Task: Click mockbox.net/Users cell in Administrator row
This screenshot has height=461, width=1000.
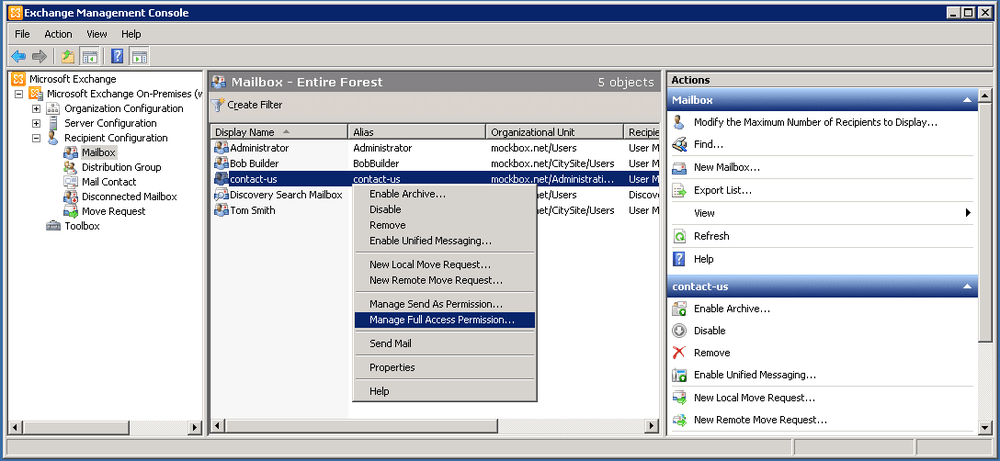Action: point(534,148)
